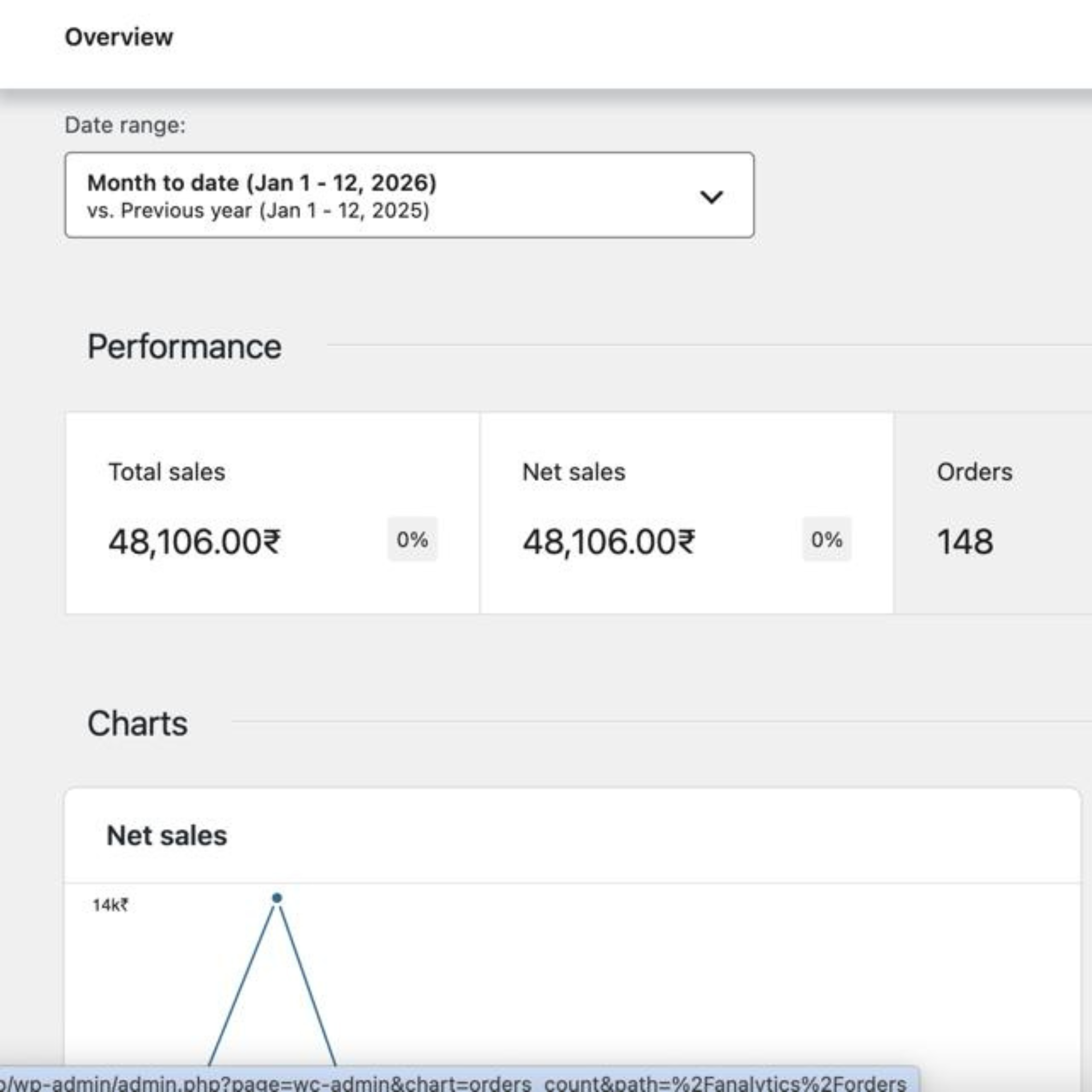Image resolution: width=1092 pixels, height=1092 pixels.
Task: Open the Month to date range selector
Action: click(x=409, y=195)
